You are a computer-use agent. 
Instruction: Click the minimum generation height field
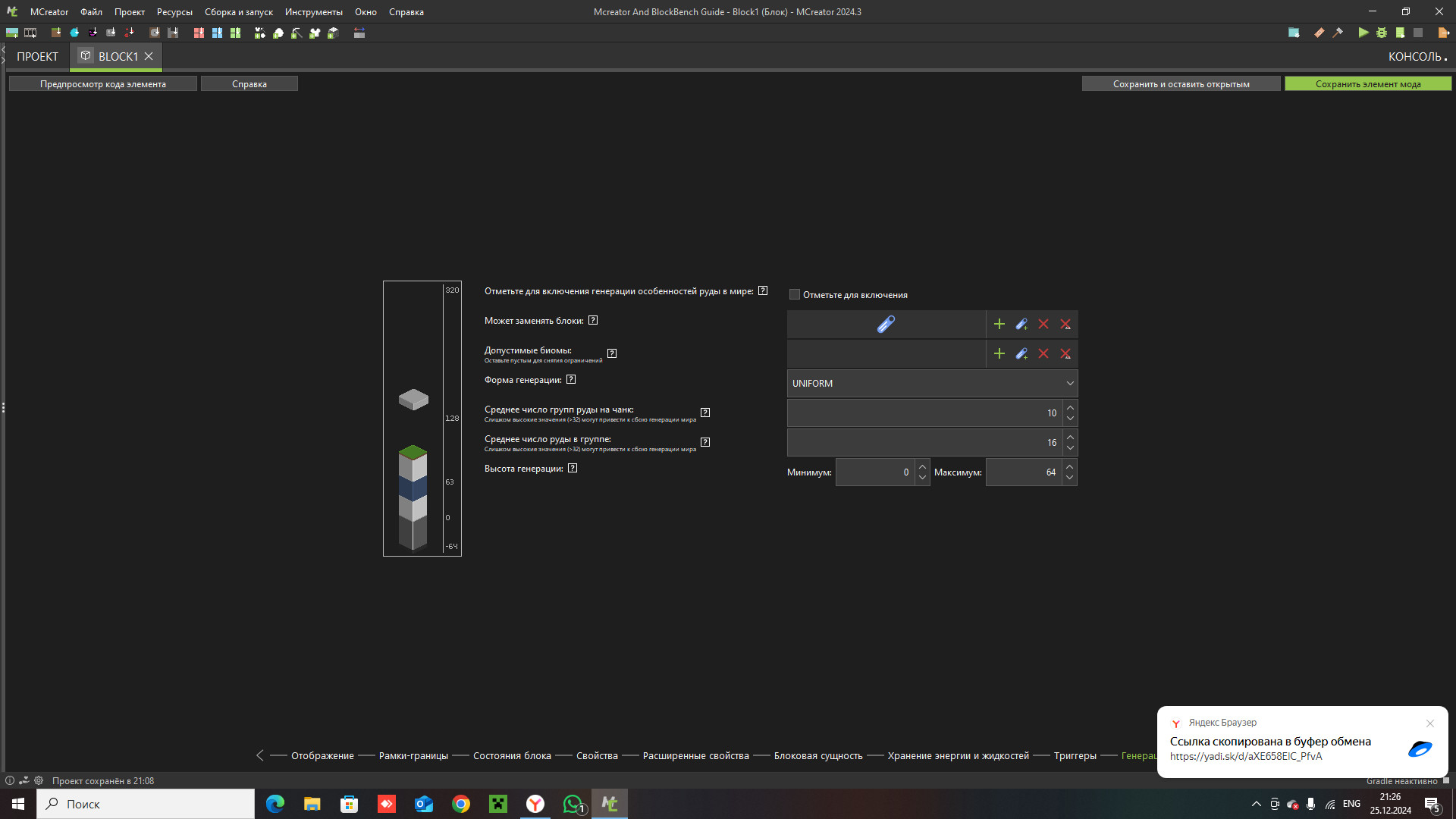click(875, 472)
